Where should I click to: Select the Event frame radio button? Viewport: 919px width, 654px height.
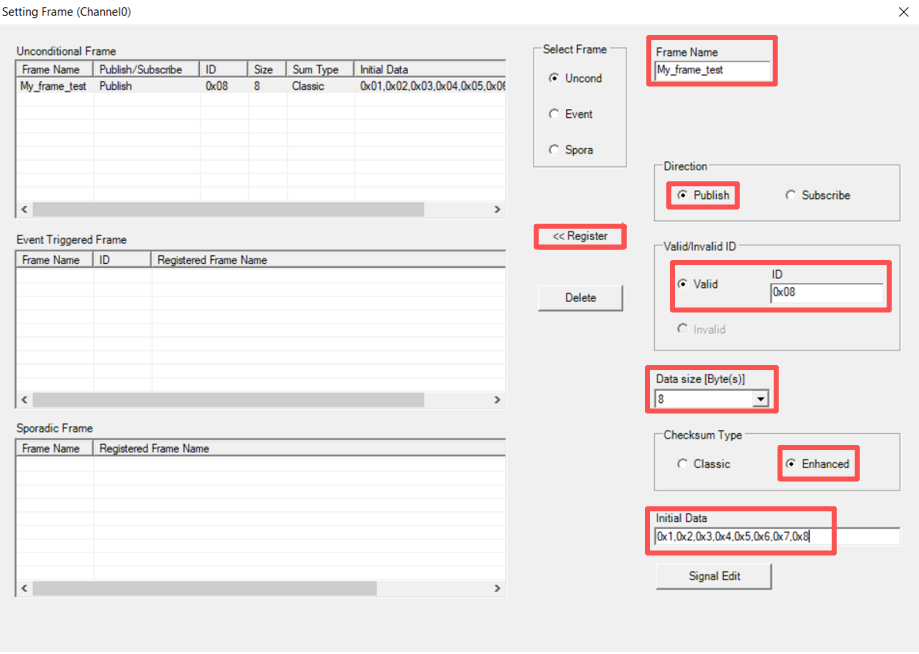[x=554, y=114]
